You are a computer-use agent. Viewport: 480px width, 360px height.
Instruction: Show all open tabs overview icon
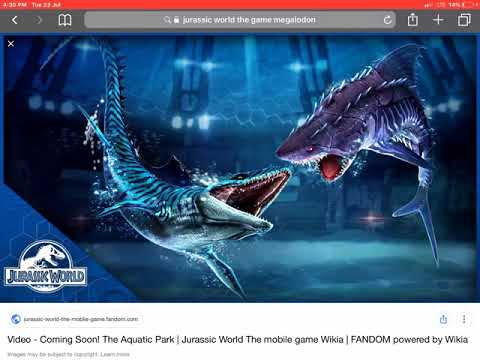tap(464, 20)
